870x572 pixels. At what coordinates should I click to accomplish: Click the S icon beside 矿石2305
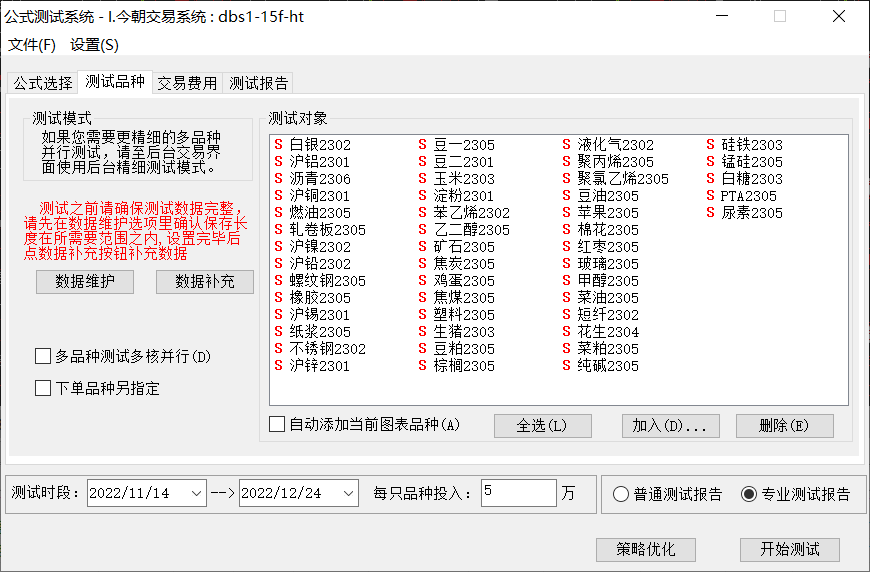point(422,247)
